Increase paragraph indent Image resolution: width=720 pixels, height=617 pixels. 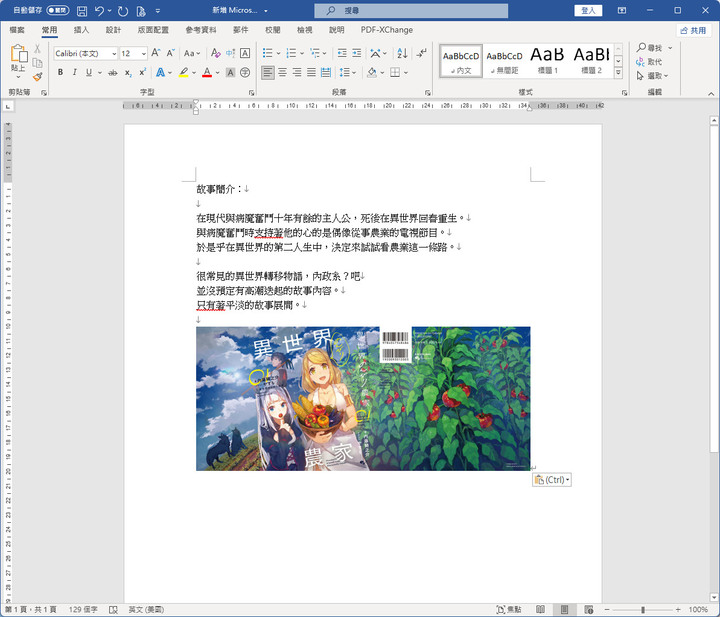(357, 53)
